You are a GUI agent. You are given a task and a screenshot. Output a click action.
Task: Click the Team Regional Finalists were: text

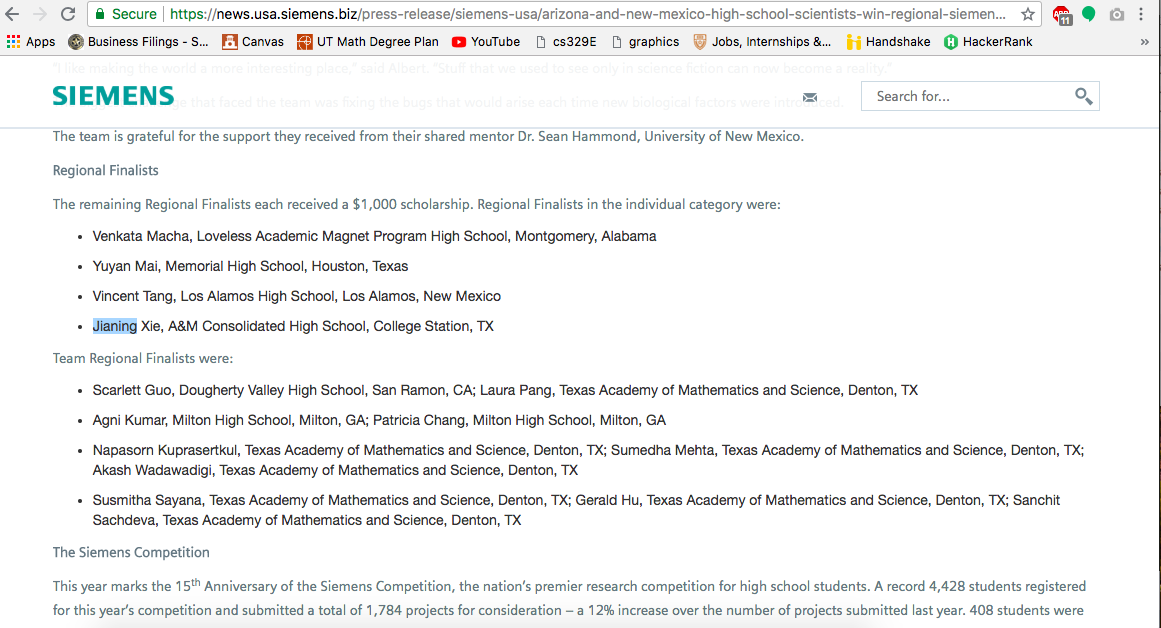click(143, 358)
